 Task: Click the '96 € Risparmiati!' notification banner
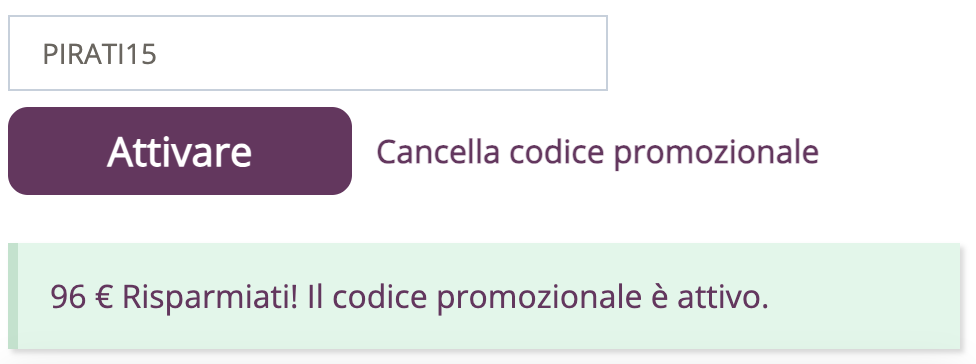coord(484,296)
